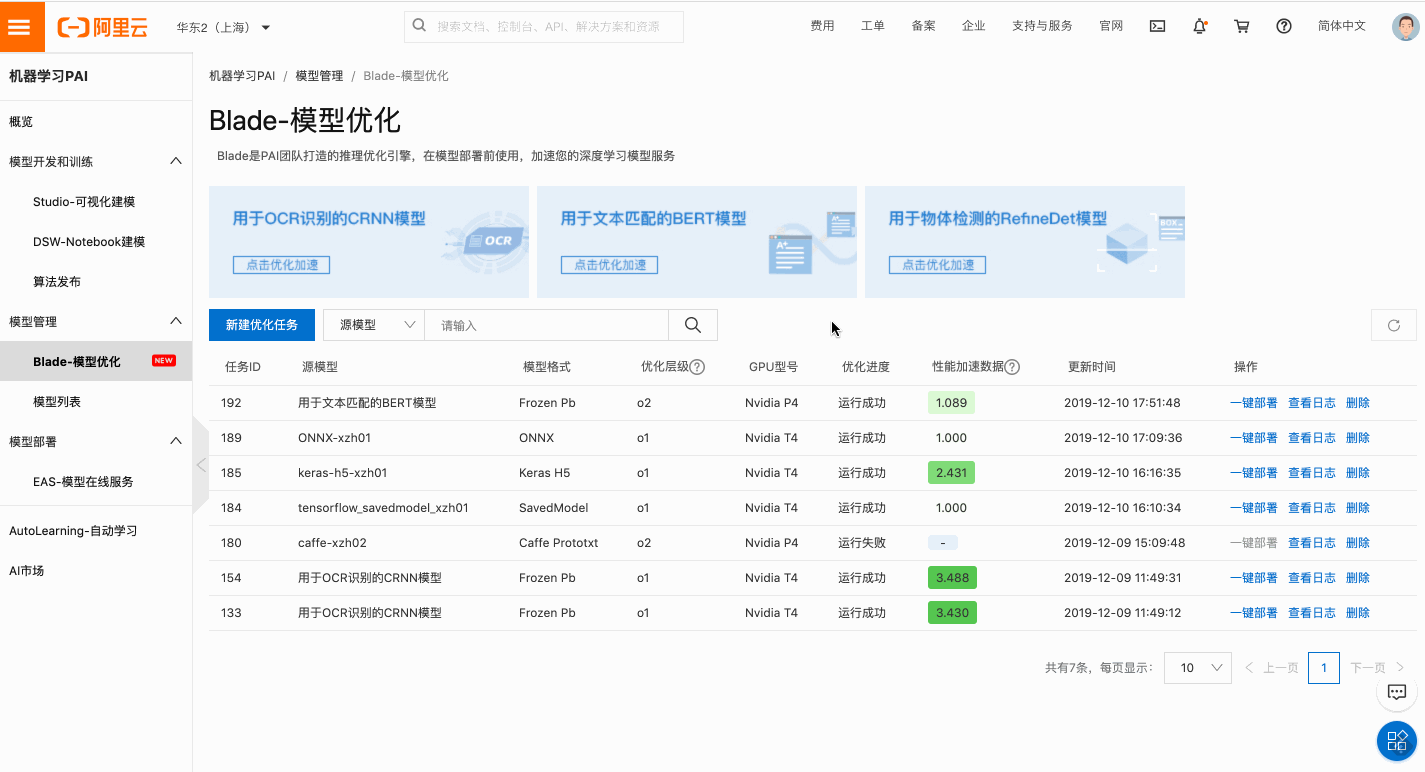The height and width of the screenshot is (772, 1425).
Task: Show the 优化层级 help tooltip icon
Action: coord(698,367)
